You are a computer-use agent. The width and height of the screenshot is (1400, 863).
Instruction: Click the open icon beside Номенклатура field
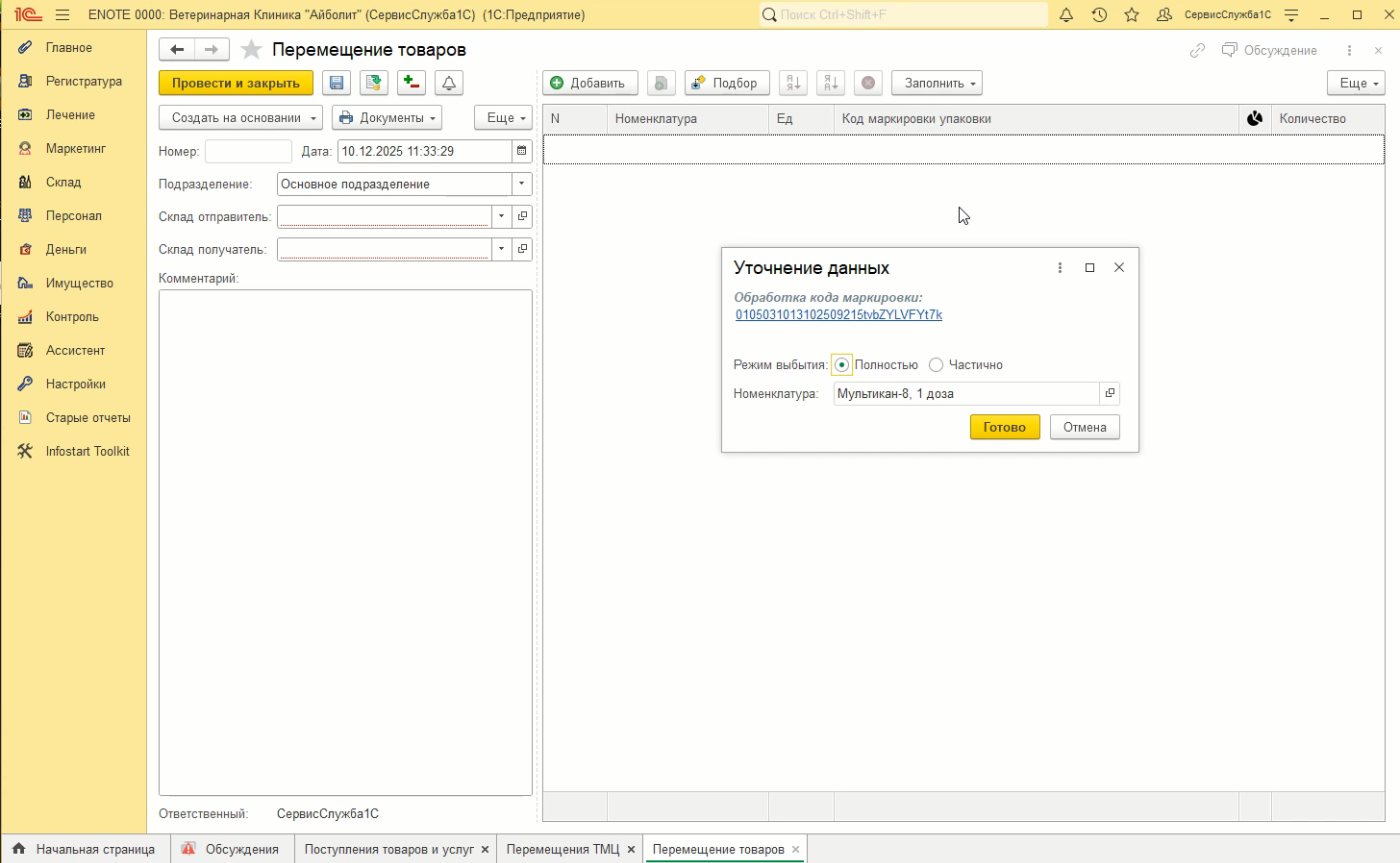click(1109, 394)
